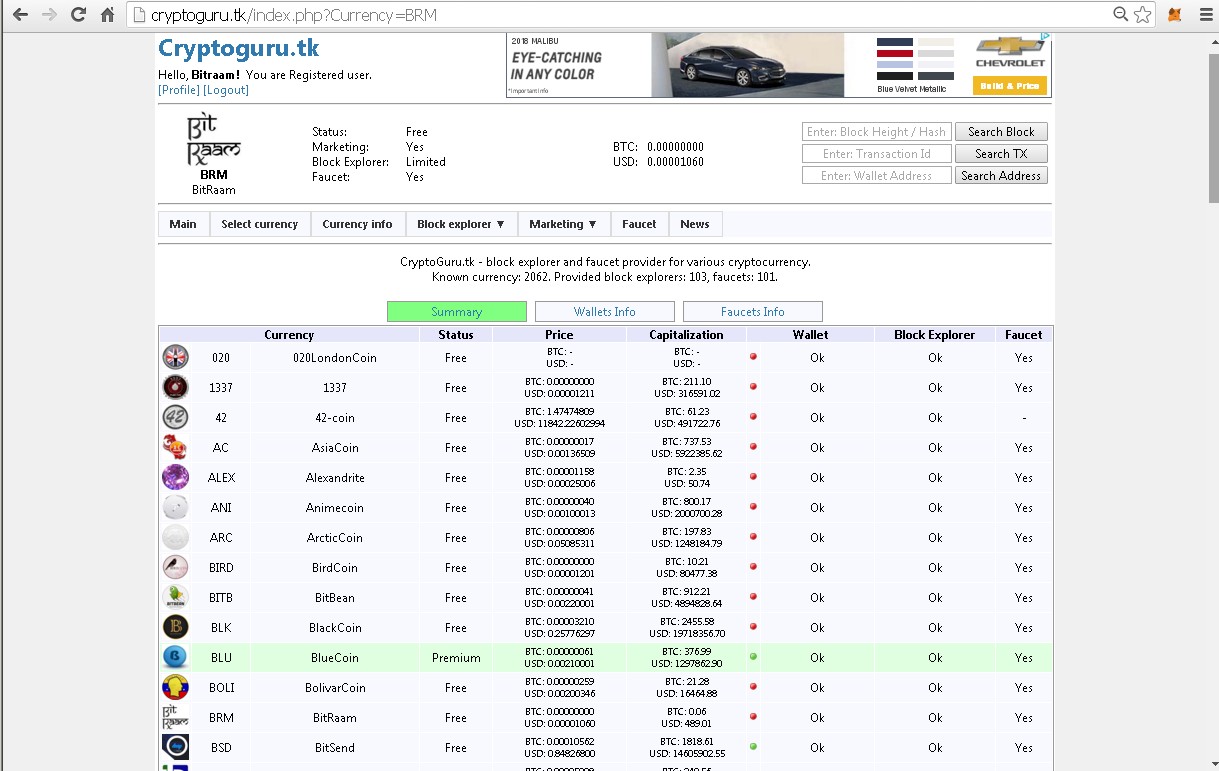The image size is (1219, 771).
Task: Open the Faucet menu item
Action: pyautogui.click(x=639, y=224)
